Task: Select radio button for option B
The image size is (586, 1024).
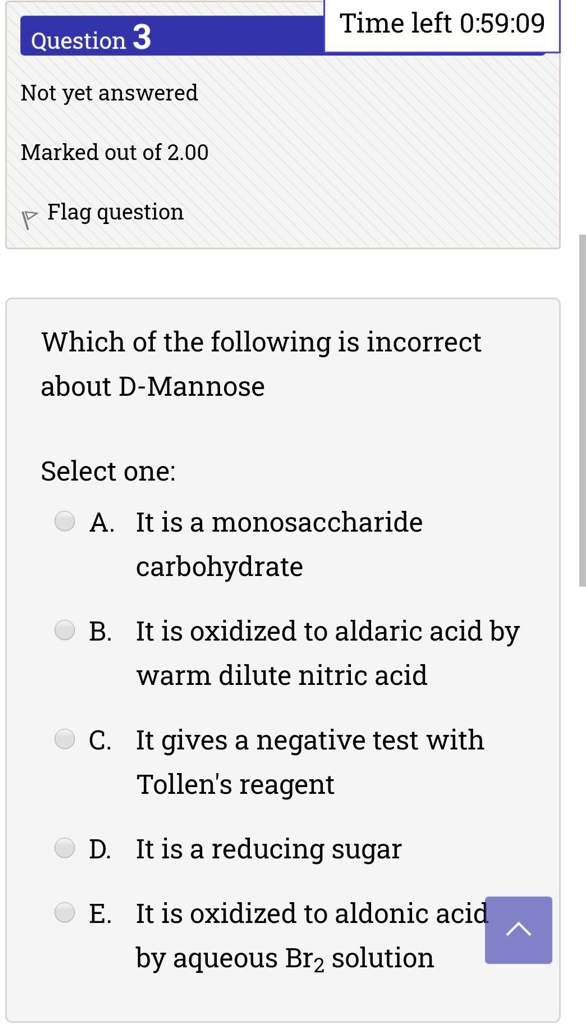Action: [x=65, y=630]
